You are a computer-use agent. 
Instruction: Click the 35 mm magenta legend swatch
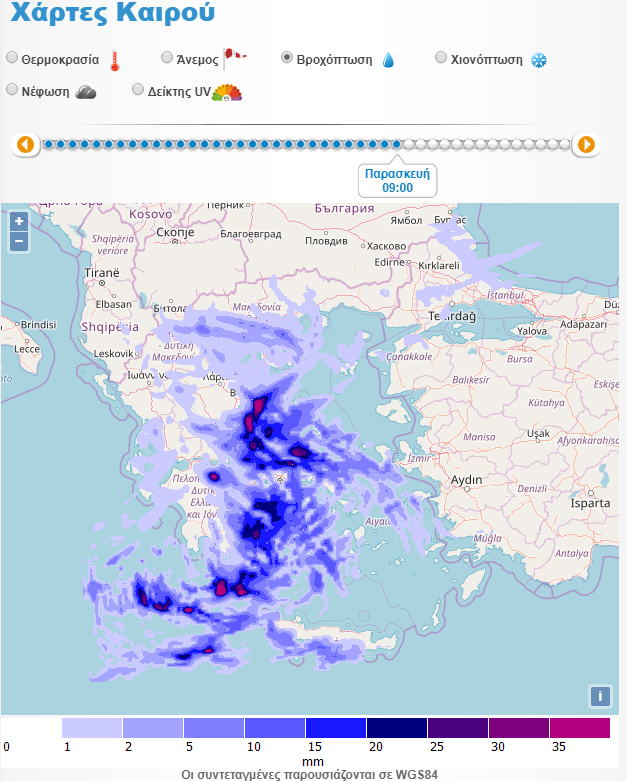pos(579,727)
